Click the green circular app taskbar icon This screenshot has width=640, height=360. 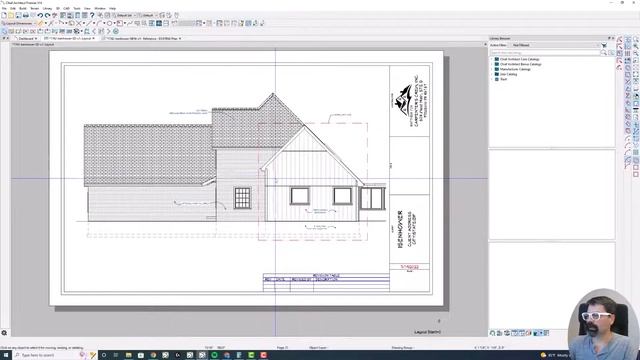pyautogui.click(x=214, y=355)
